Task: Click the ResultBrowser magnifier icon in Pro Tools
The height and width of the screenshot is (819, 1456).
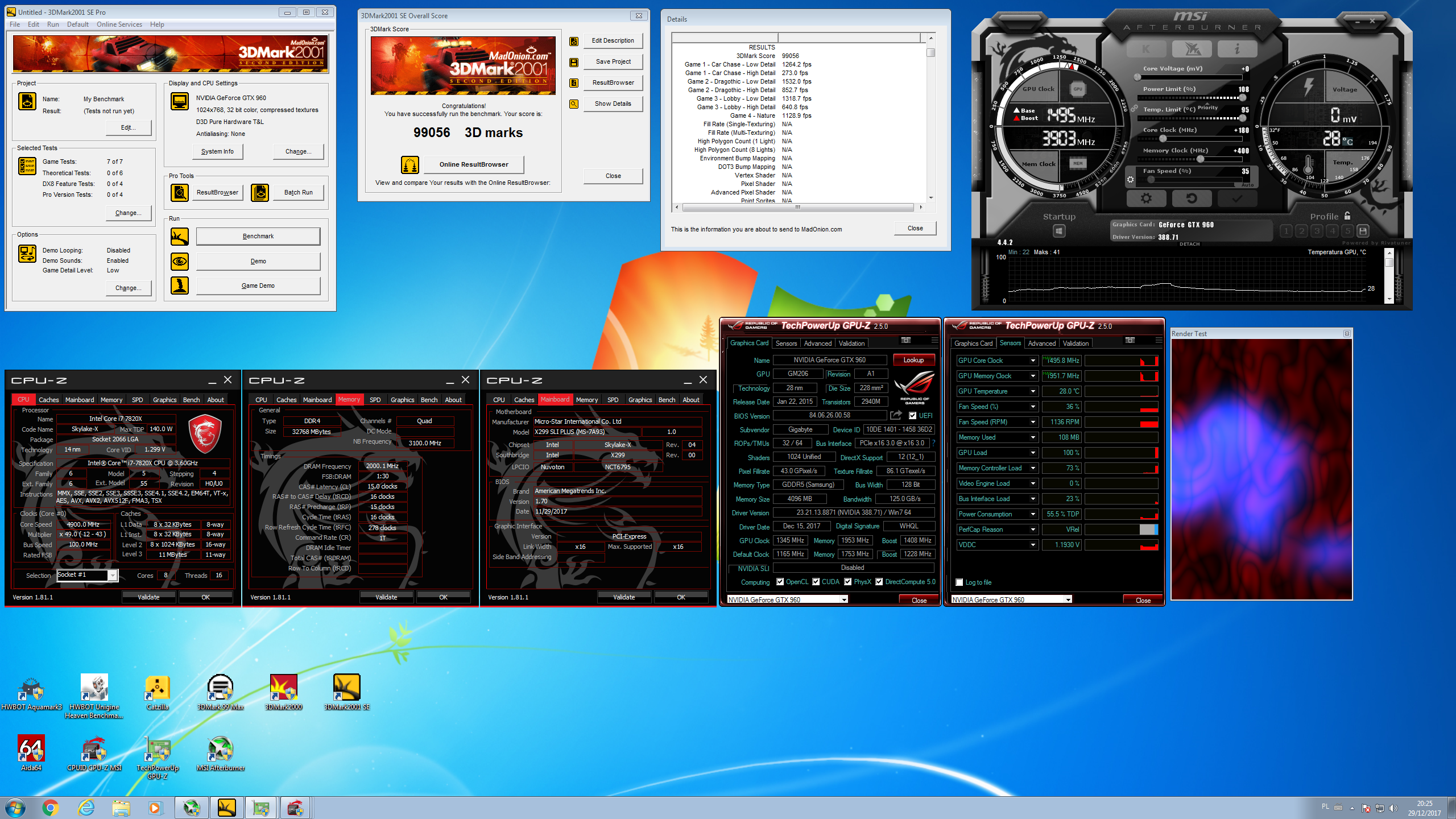Action: 180,193
